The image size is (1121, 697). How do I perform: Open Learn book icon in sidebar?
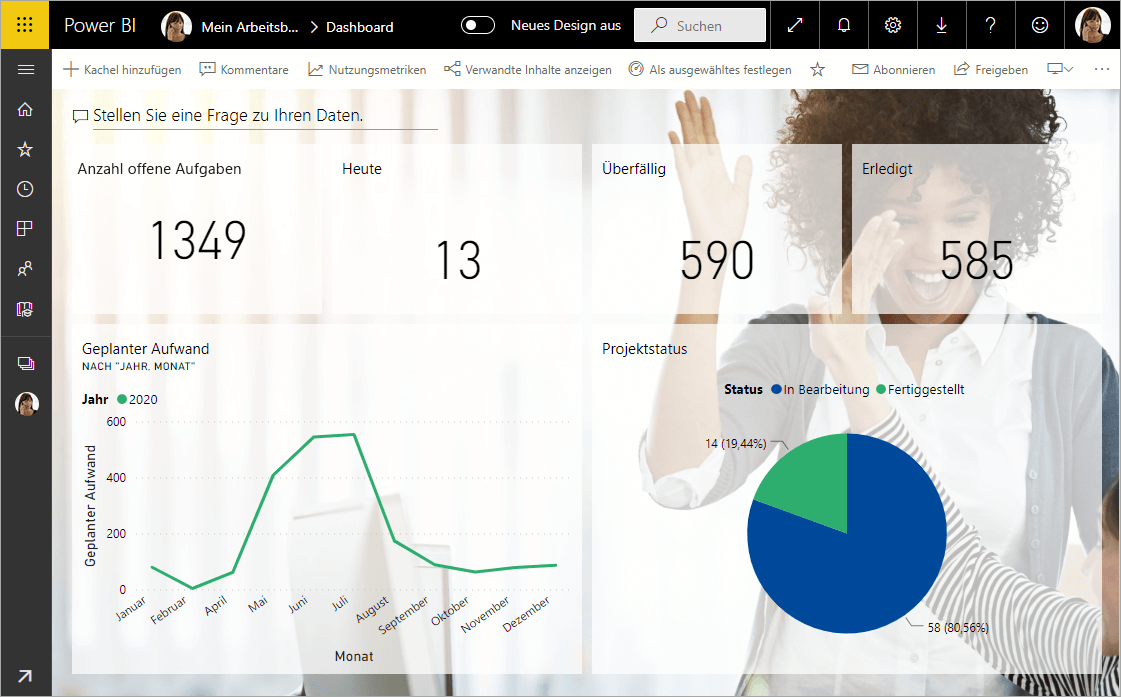[25, 309]
